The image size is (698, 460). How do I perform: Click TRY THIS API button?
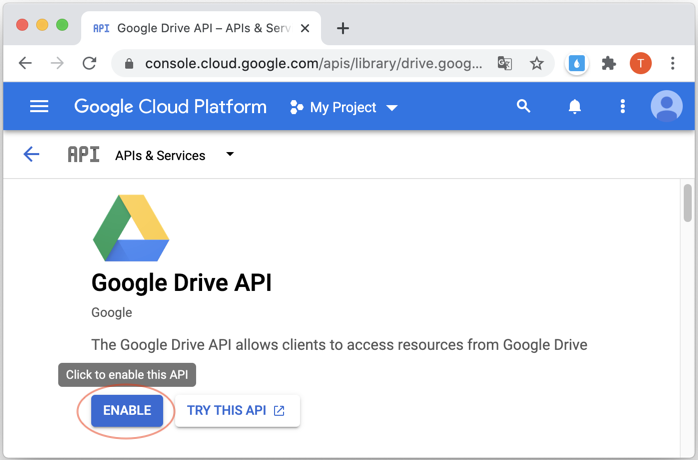pyautogui.click(x=237, y=411)
